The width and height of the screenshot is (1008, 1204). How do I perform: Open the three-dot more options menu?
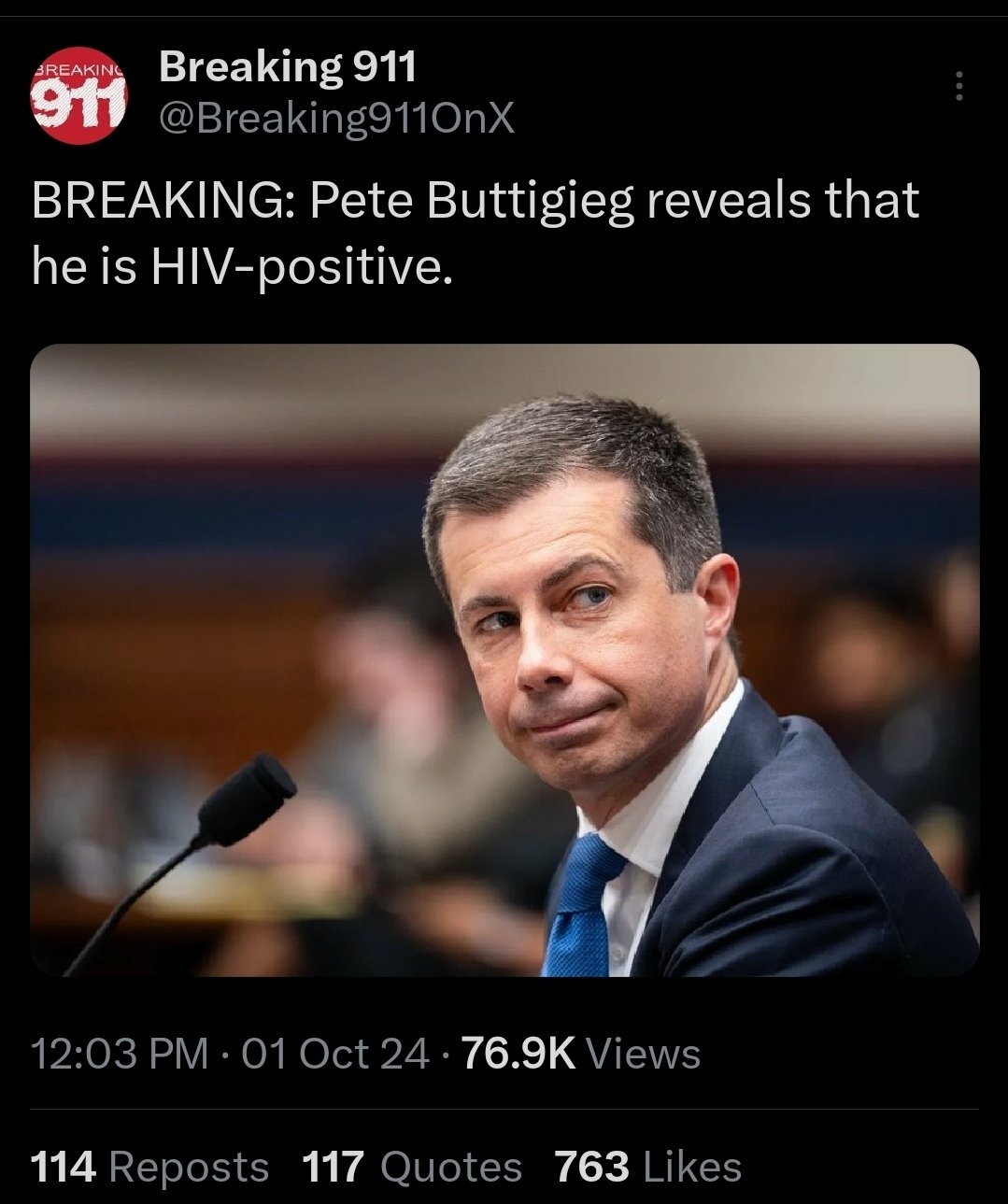tap(957, 87)
